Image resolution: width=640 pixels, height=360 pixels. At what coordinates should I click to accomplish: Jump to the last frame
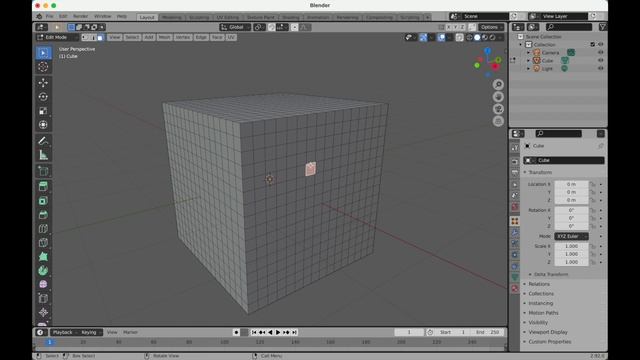tap(294, 332)
